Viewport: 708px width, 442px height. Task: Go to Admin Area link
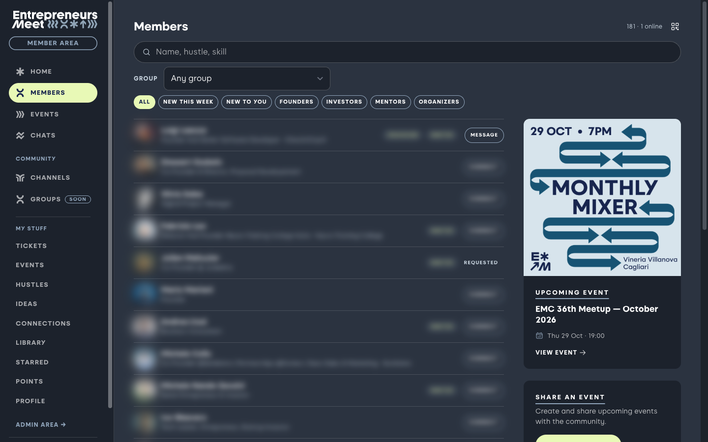click(x=41, y=424)
